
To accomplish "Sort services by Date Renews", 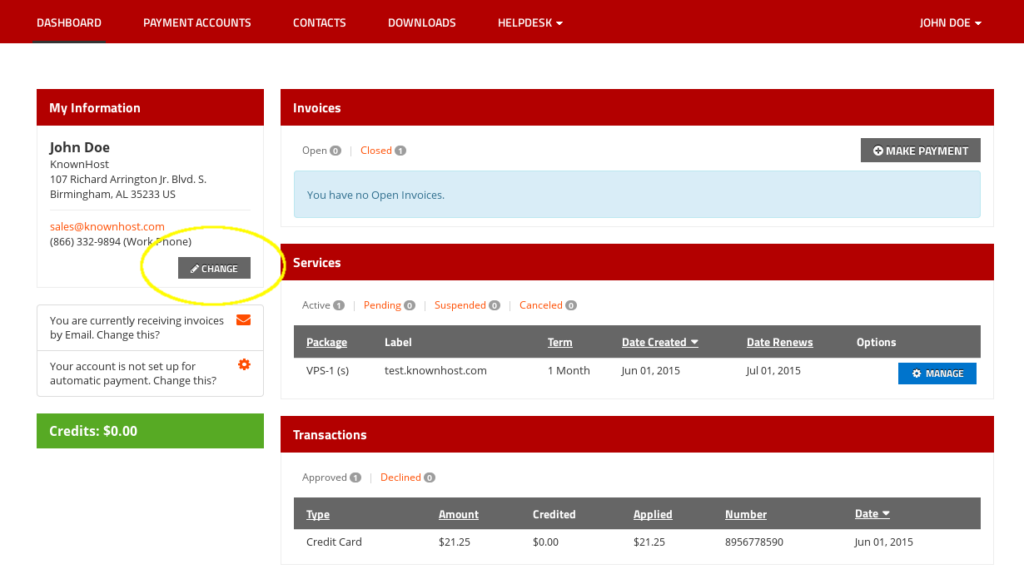I will click(780, 342).
